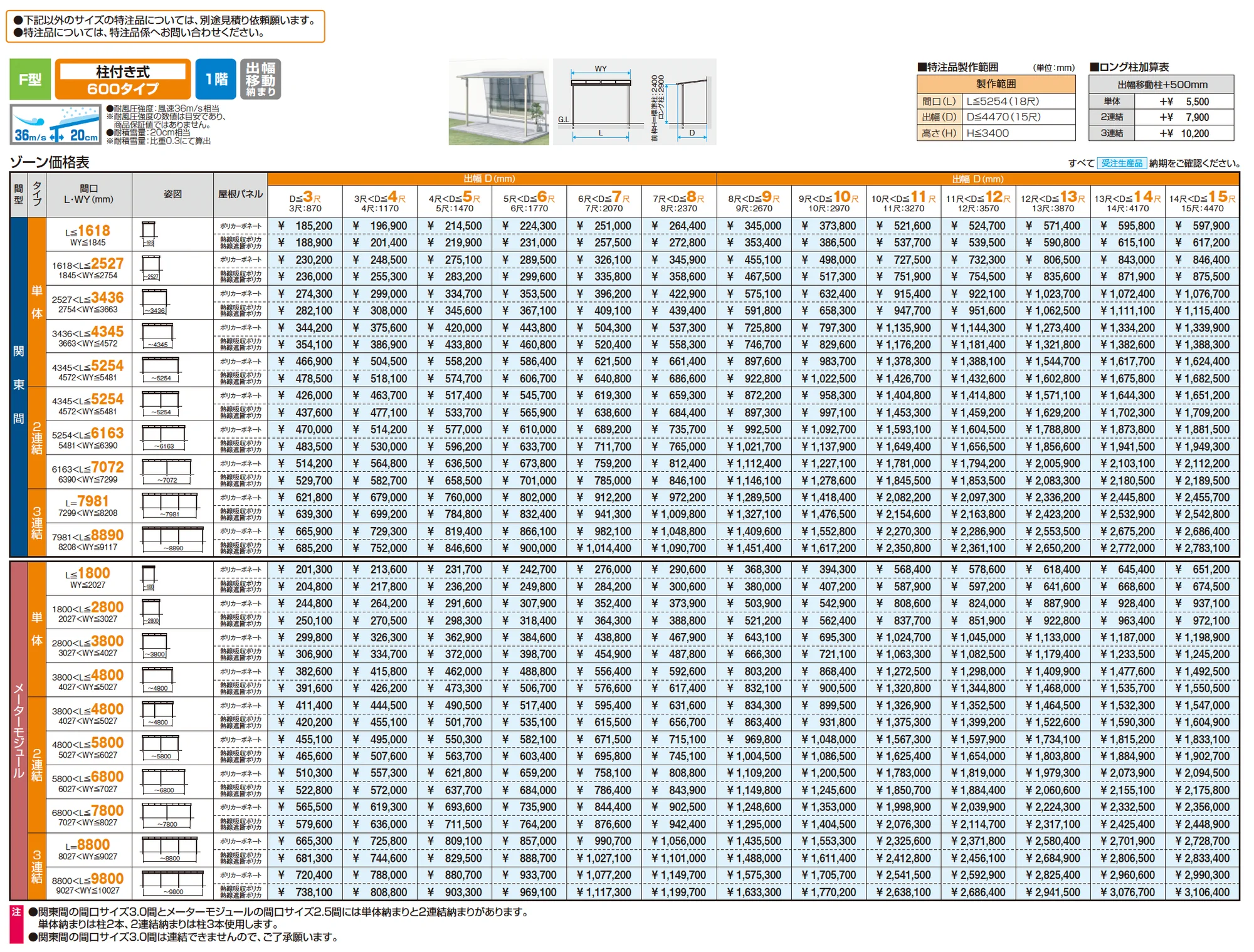Open the terrace product photo
Image resolution: width=1254 pixels, height=952 pixels.
pos(498,102)
